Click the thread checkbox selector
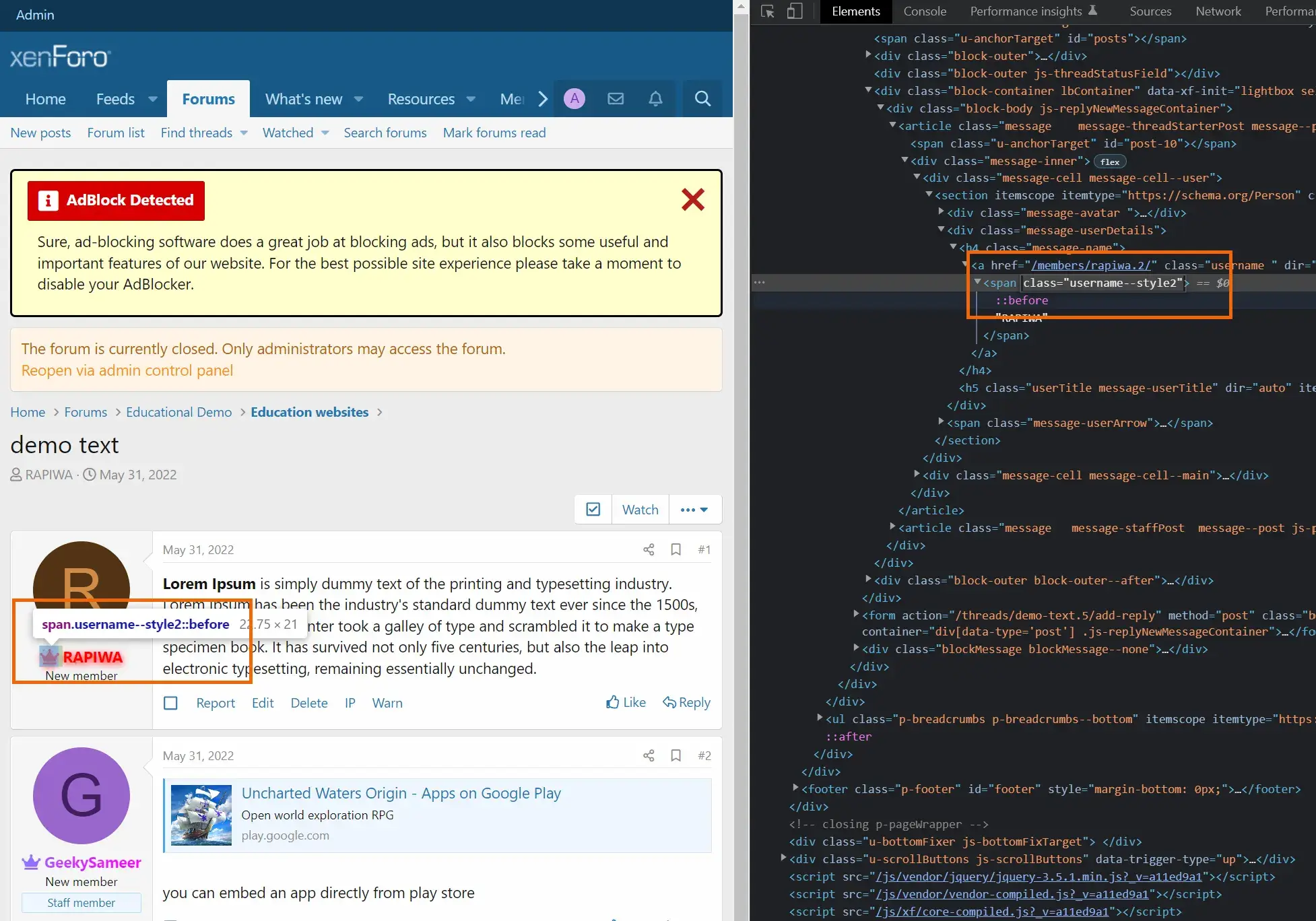This screenshot has width=1316, height=921. 592,509
